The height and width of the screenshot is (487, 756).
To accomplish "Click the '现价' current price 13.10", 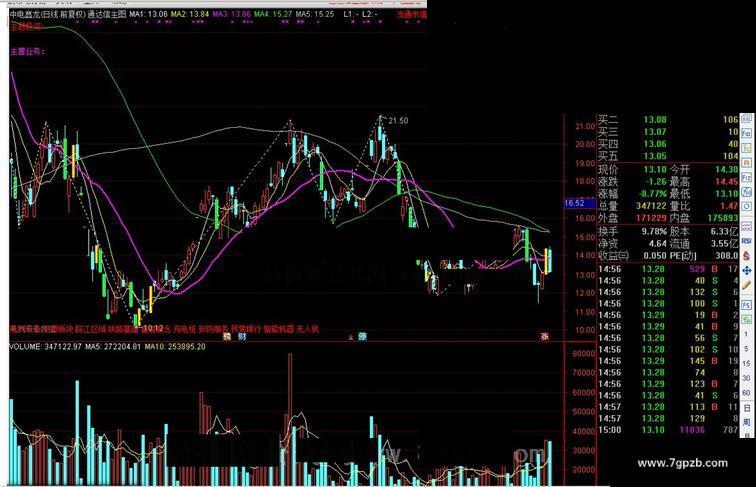I will 655,169.
